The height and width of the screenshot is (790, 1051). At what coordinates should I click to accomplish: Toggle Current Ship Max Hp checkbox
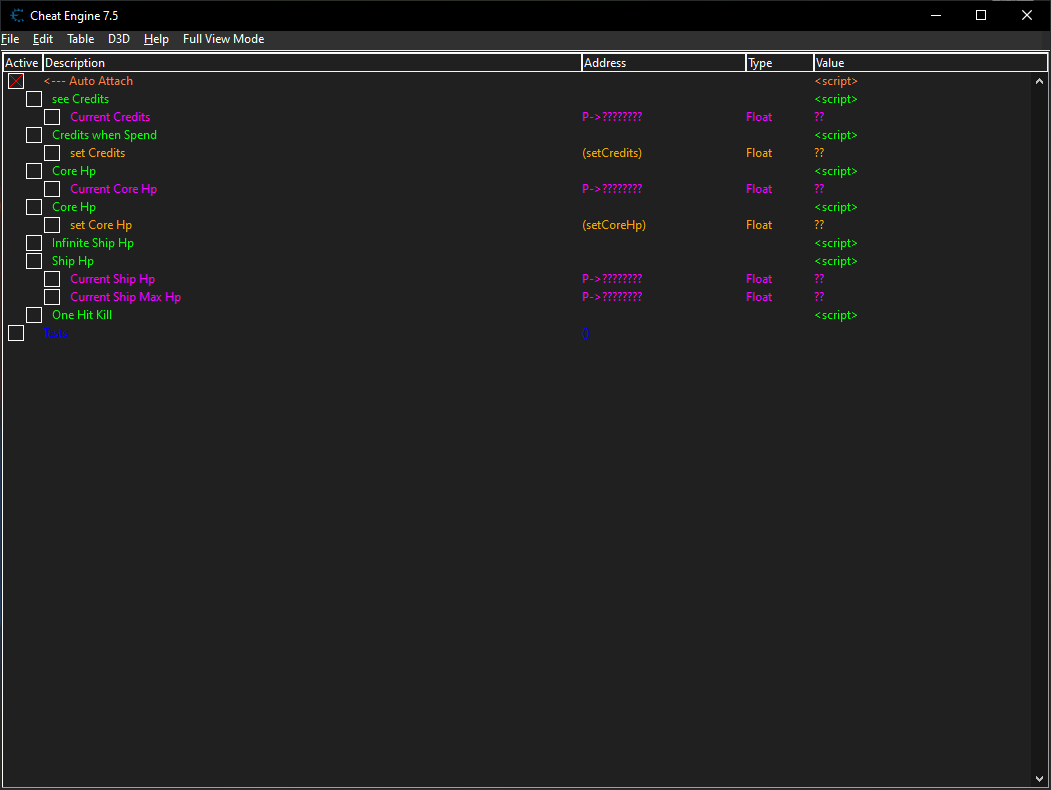pos(52,298)
